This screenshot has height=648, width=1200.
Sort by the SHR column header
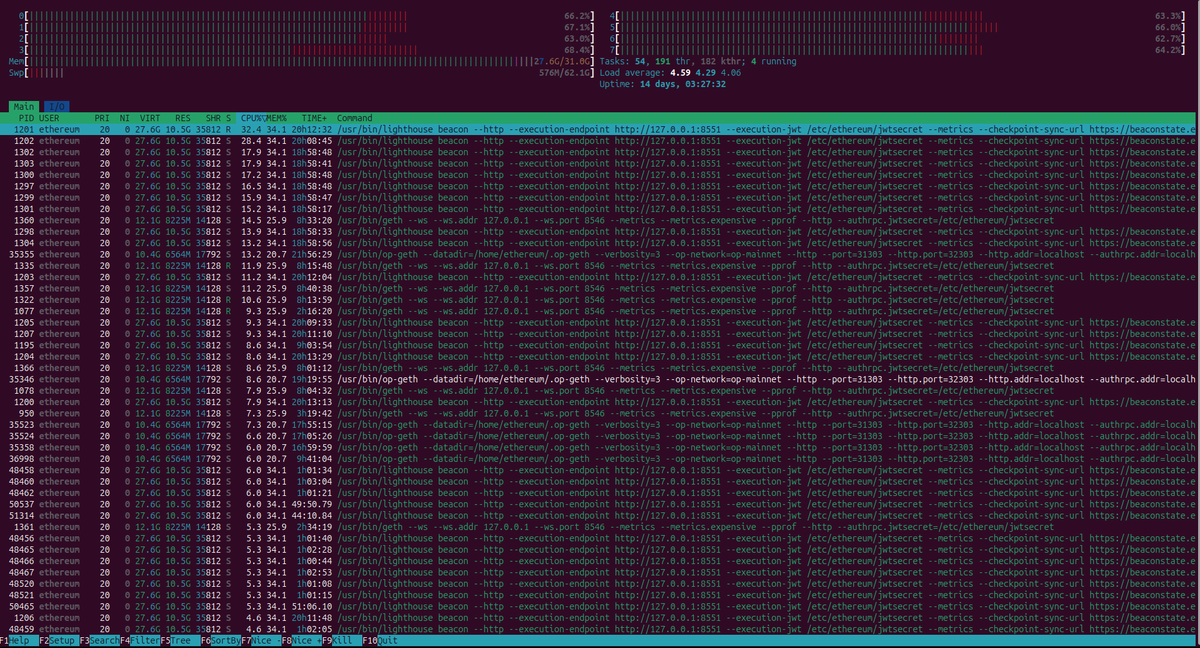click(214, 118)
